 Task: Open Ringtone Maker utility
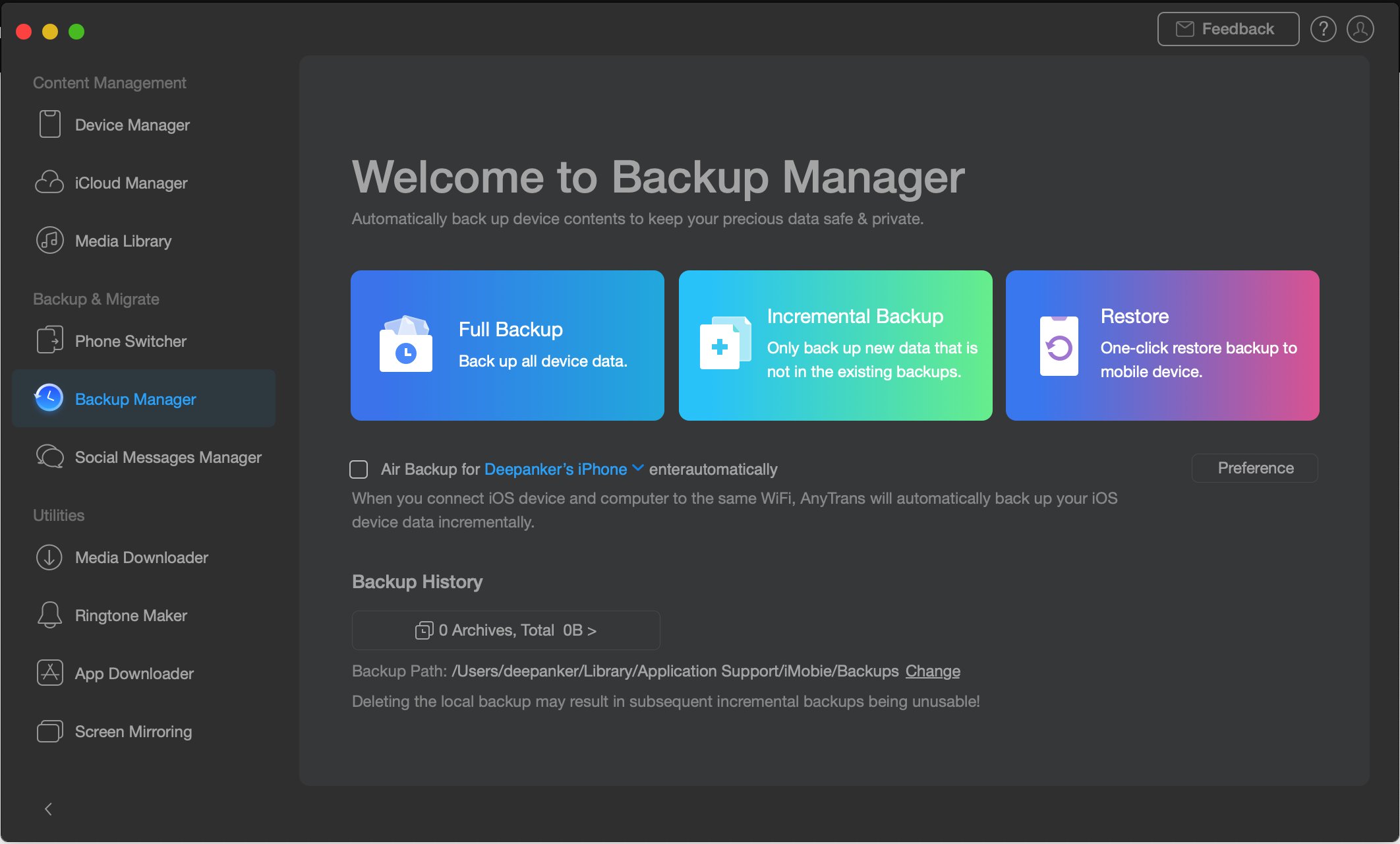coord(144,615)
